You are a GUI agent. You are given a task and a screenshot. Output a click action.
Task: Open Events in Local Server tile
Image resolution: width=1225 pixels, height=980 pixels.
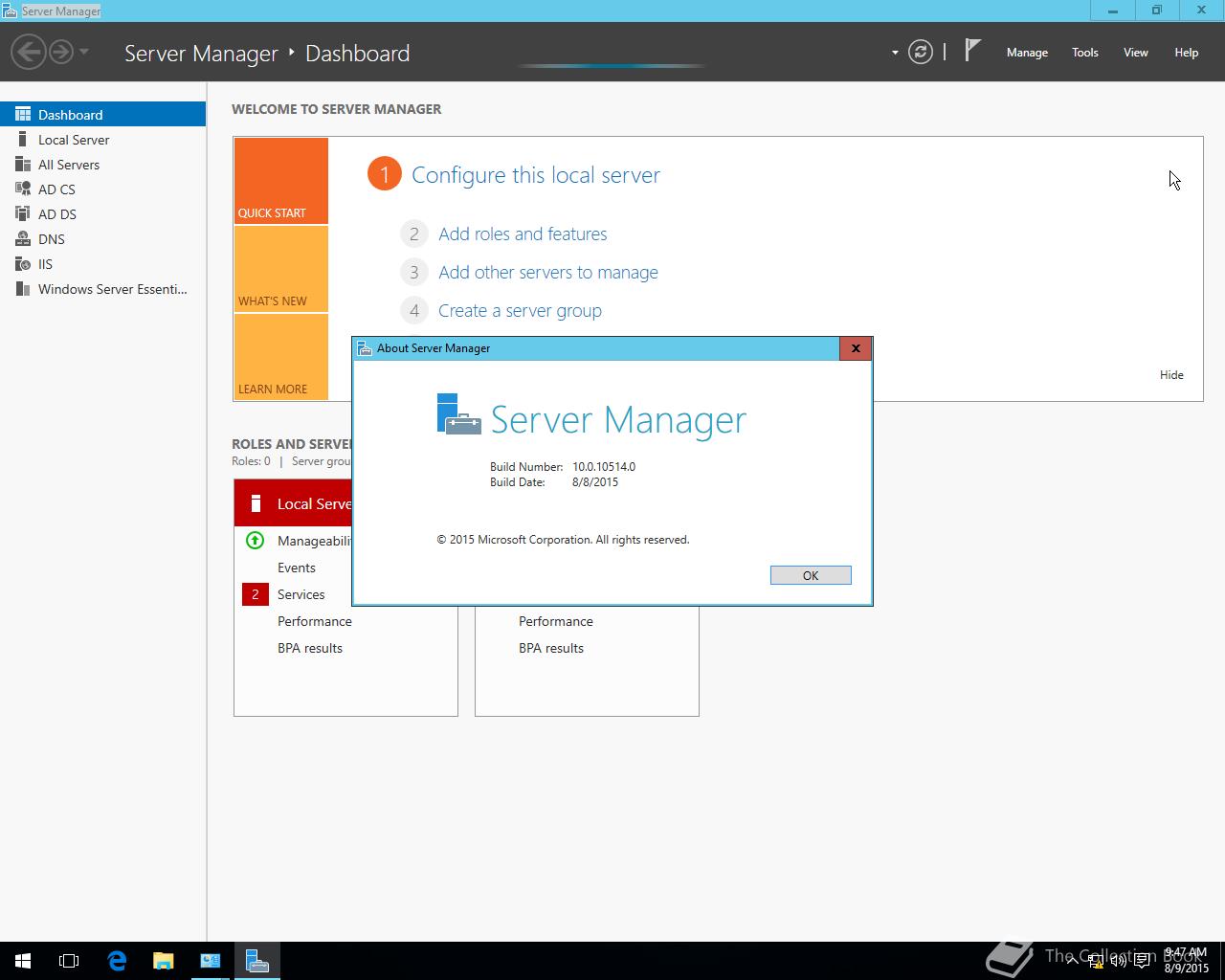tap(297, 568)
